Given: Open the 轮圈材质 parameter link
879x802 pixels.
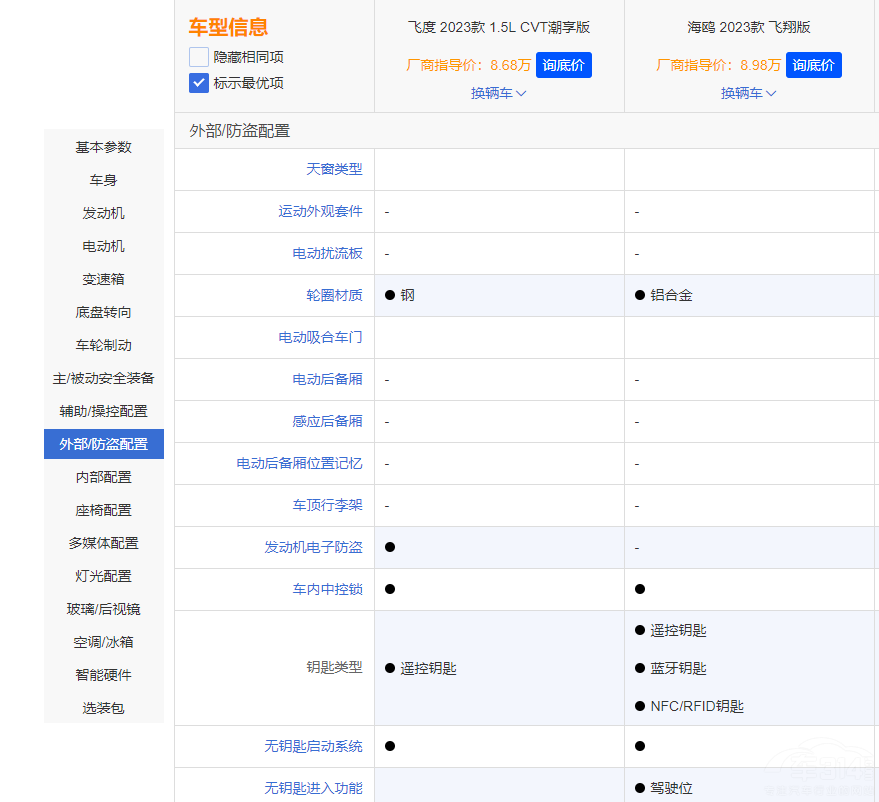Looking at the screenshot, I should [334, 295].
